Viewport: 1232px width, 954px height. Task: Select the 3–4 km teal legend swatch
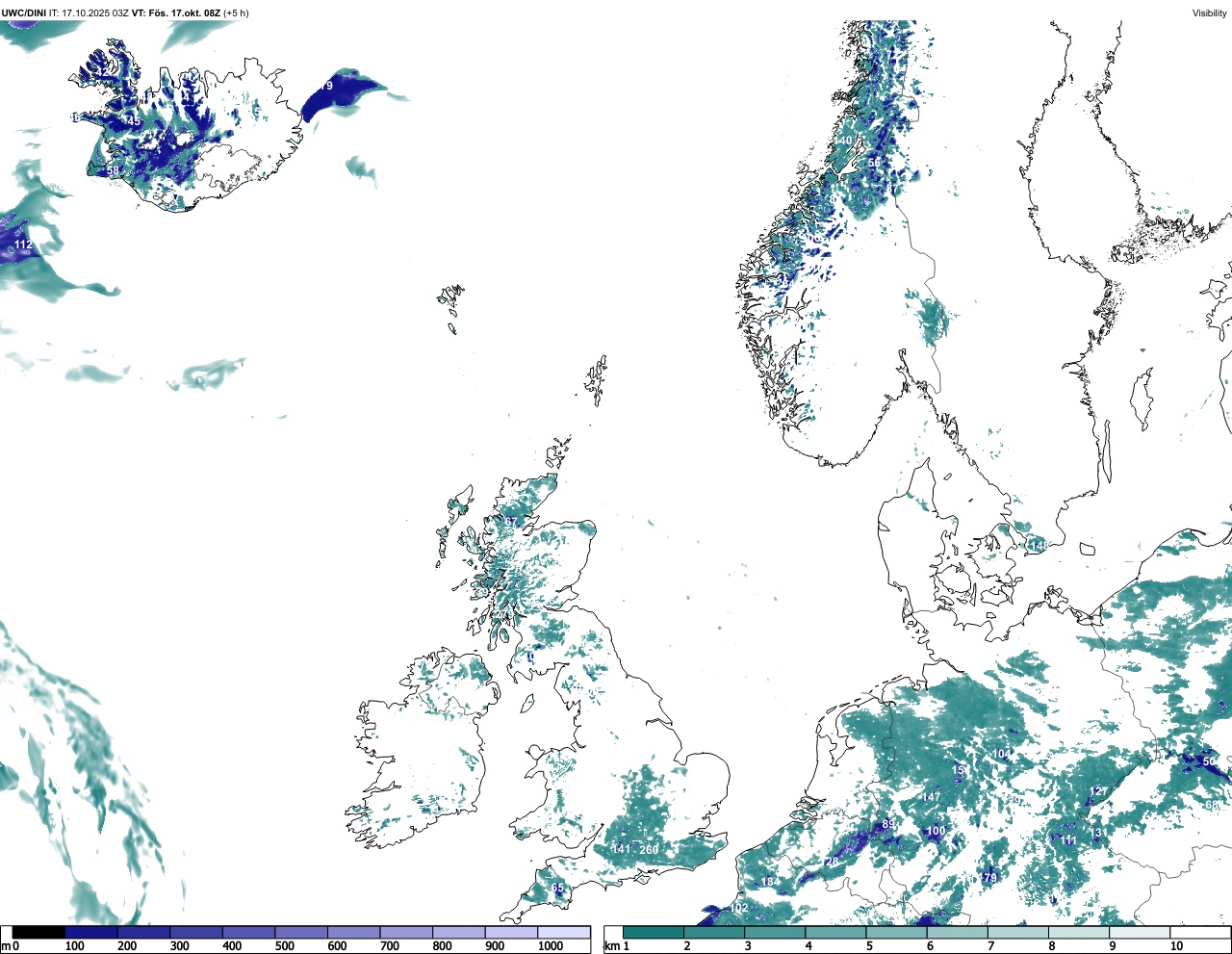point(775,932)
